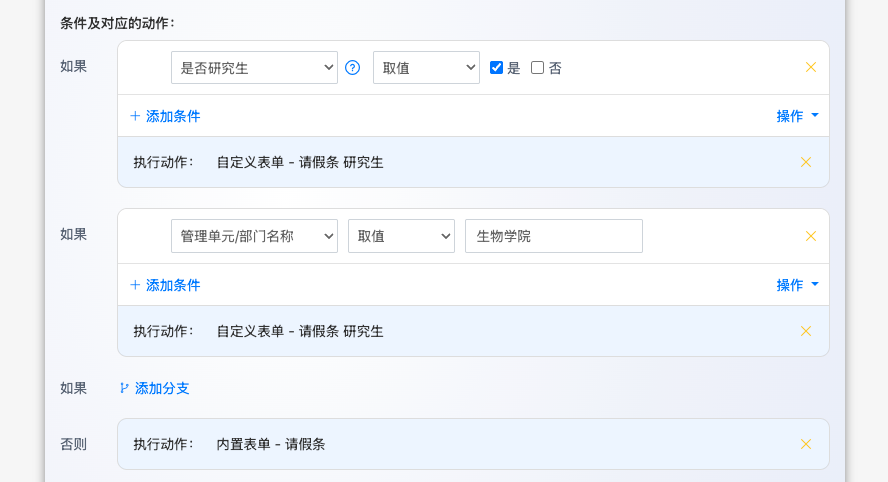Open 取值 dropdown in 是否研究生 row
This screenshot has width=888, height=482.
(x=426, y=68)
